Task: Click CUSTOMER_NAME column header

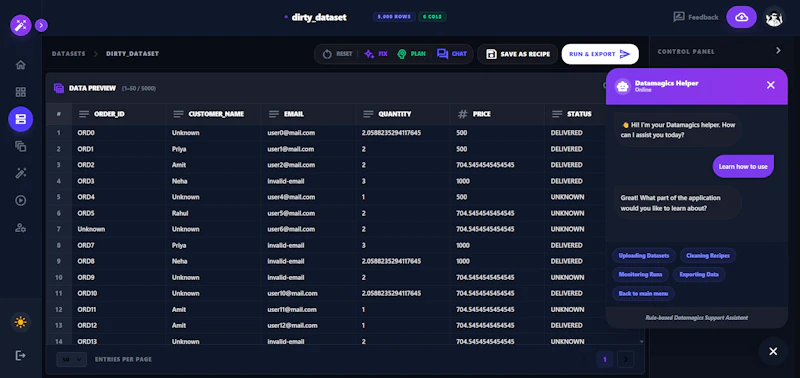Action: [x=214, y=114]
